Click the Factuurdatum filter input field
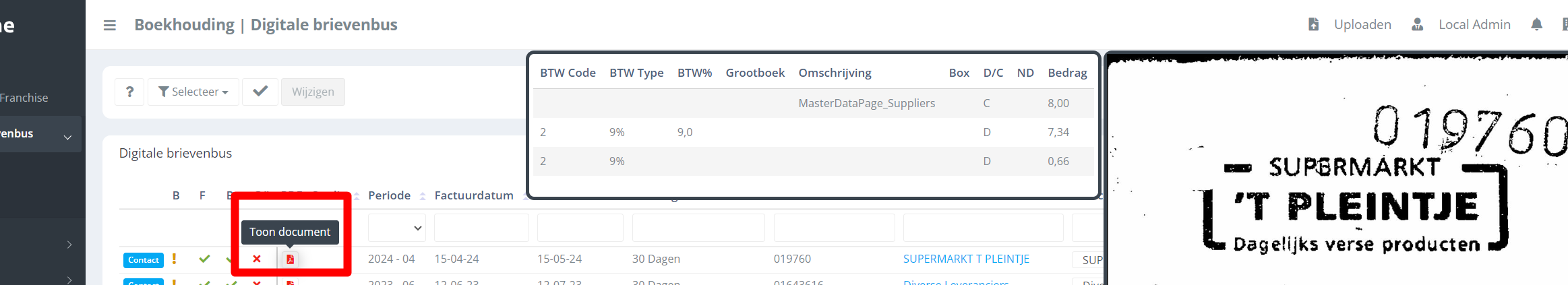Image resolution: width=1568 pixels, height=285 pixels. (481, 228)
